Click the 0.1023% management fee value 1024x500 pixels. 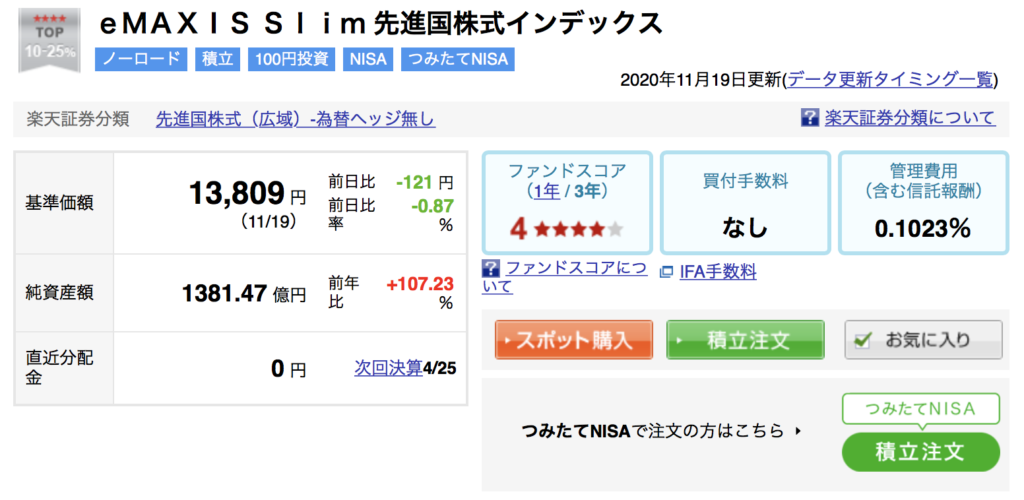click(922, 228)
